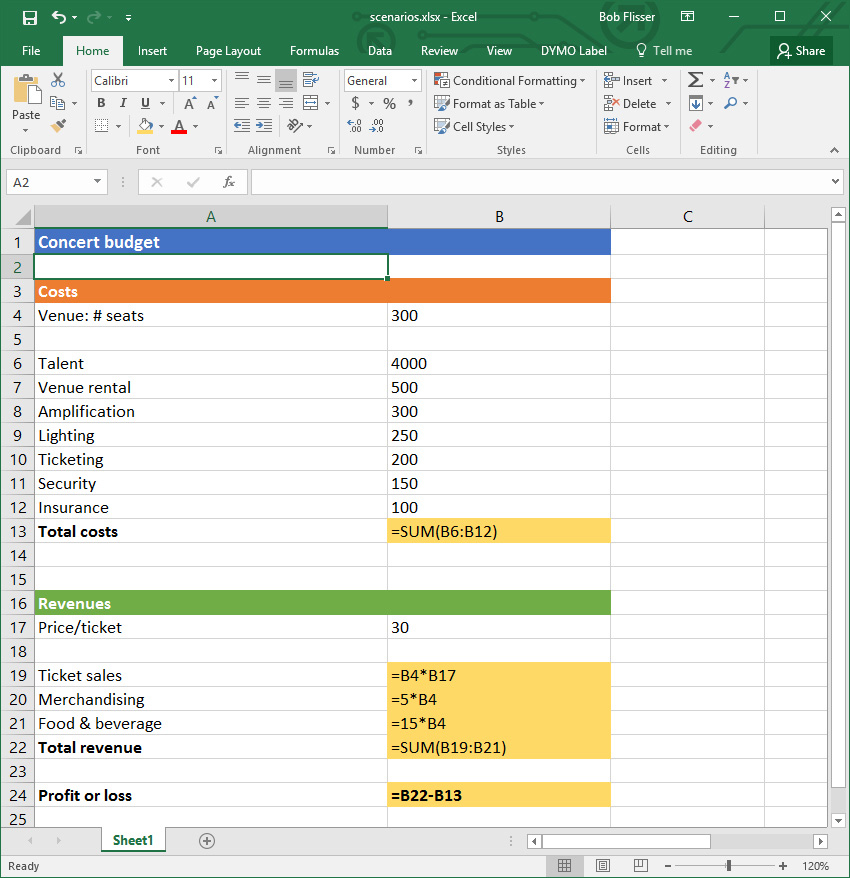Toggle Underline formatting
Viewport: 850px width, 878px height.
coord(146,103)
